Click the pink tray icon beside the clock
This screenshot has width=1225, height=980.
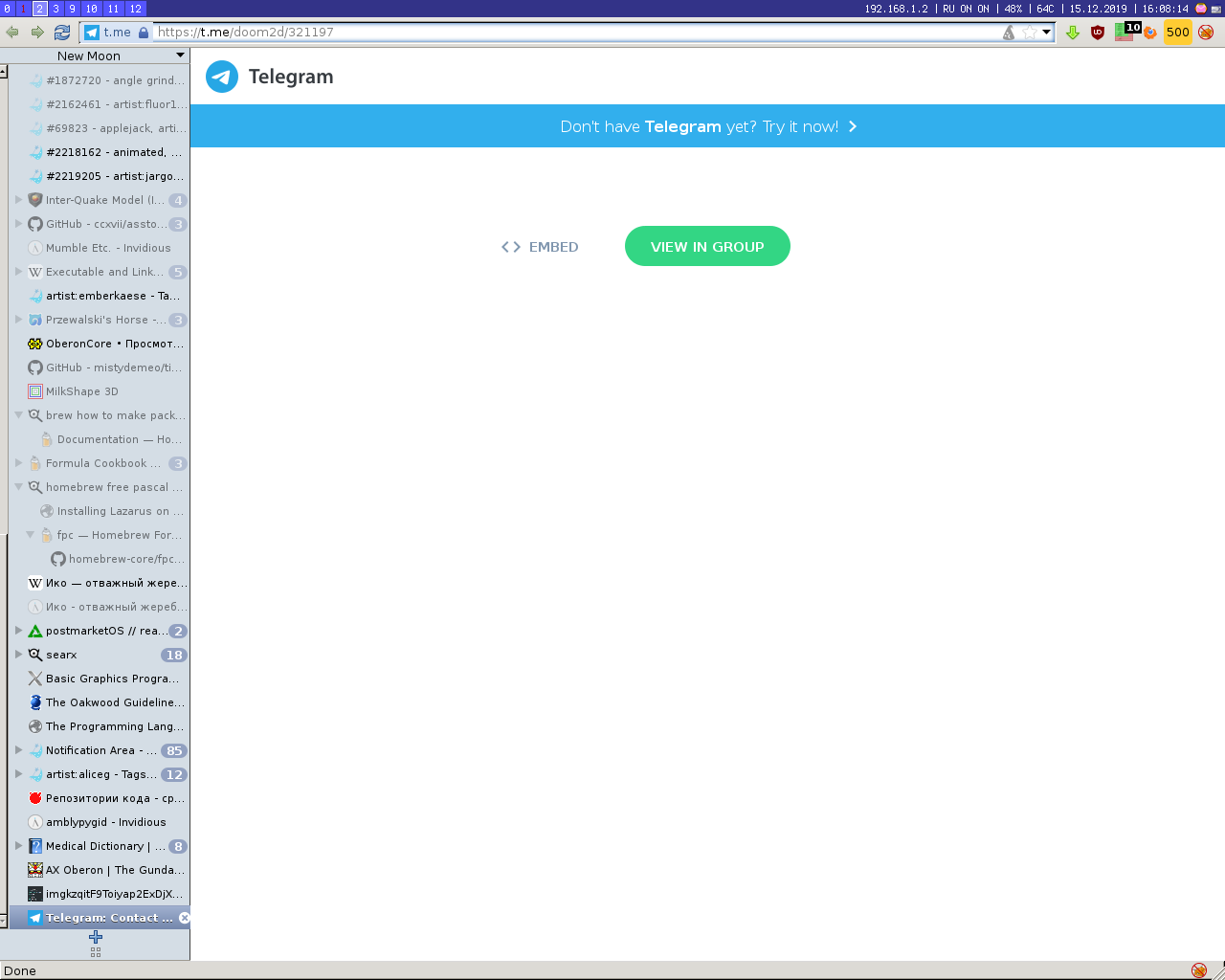tap(1201, 9)
